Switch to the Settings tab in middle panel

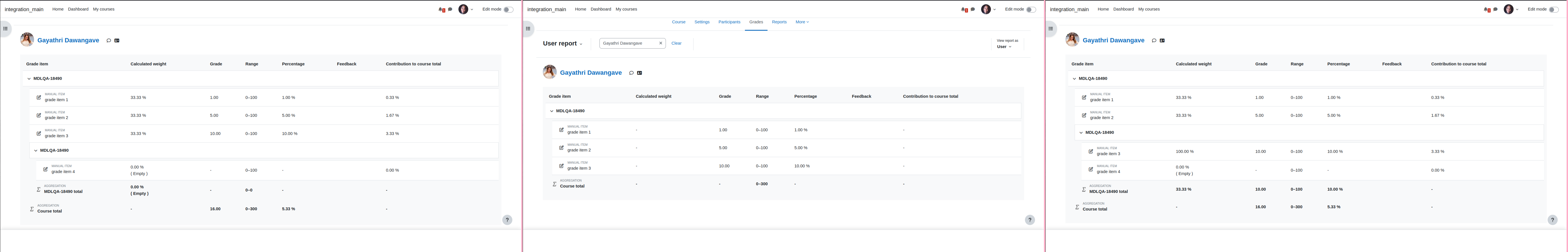tap(702, 22)
